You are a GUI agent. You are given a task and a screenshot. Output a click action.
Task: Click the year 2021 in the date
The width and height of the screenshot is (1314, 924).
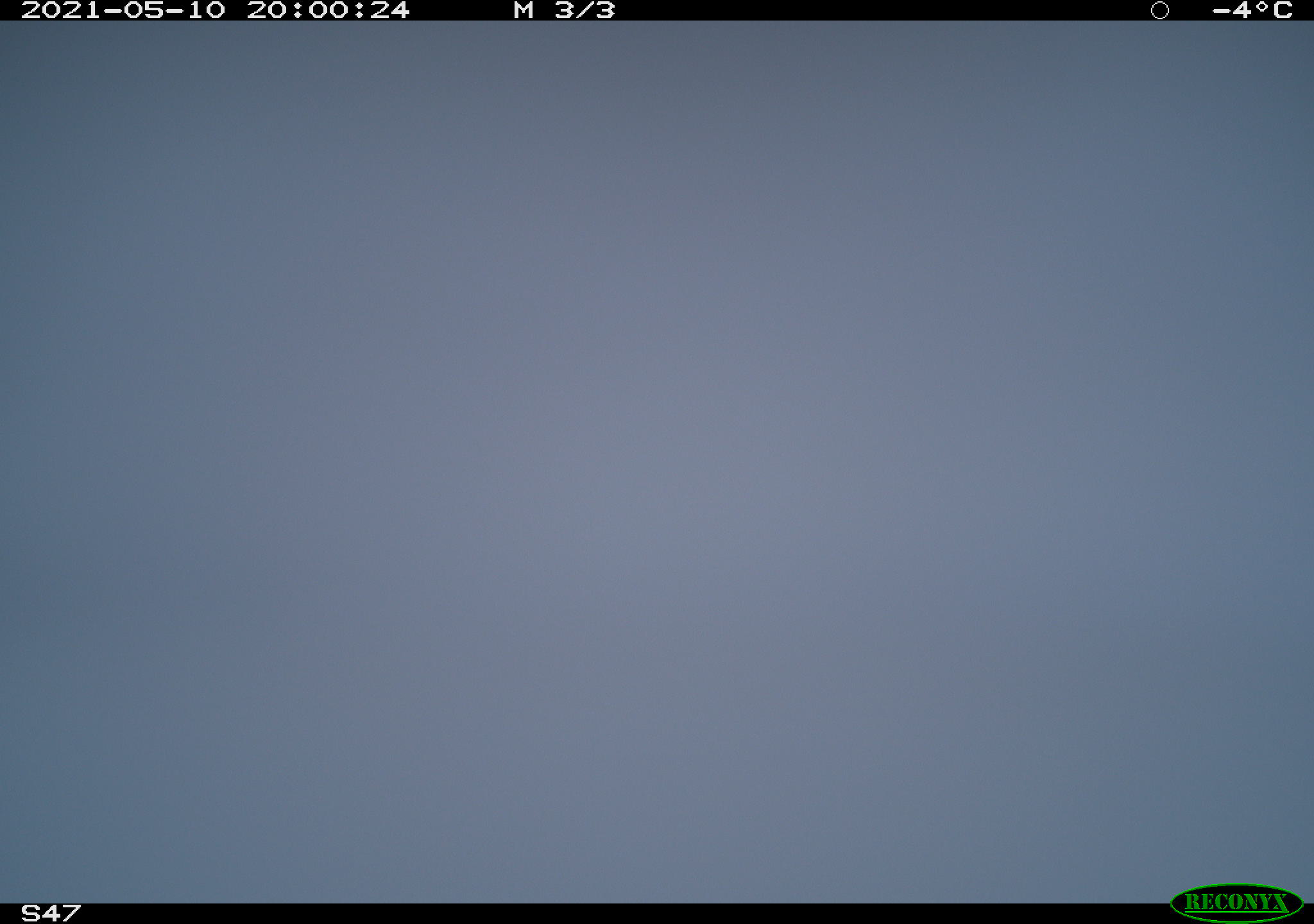pos(62,10)
